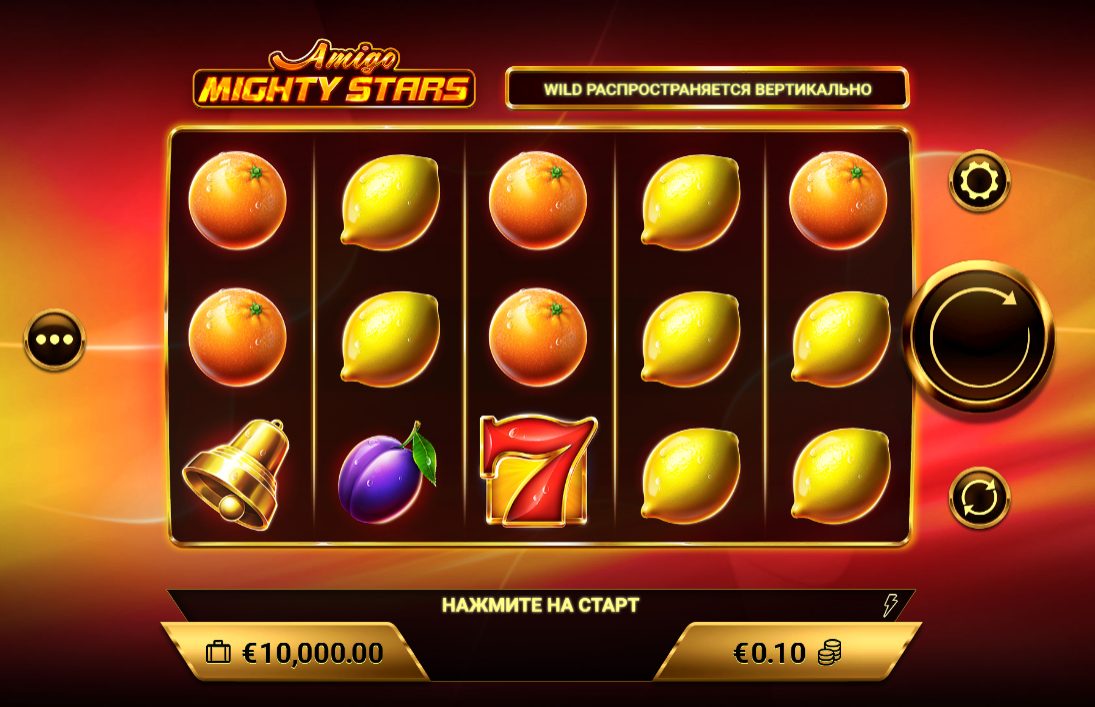Click the top lemon on second reel

tap(390, 201)
